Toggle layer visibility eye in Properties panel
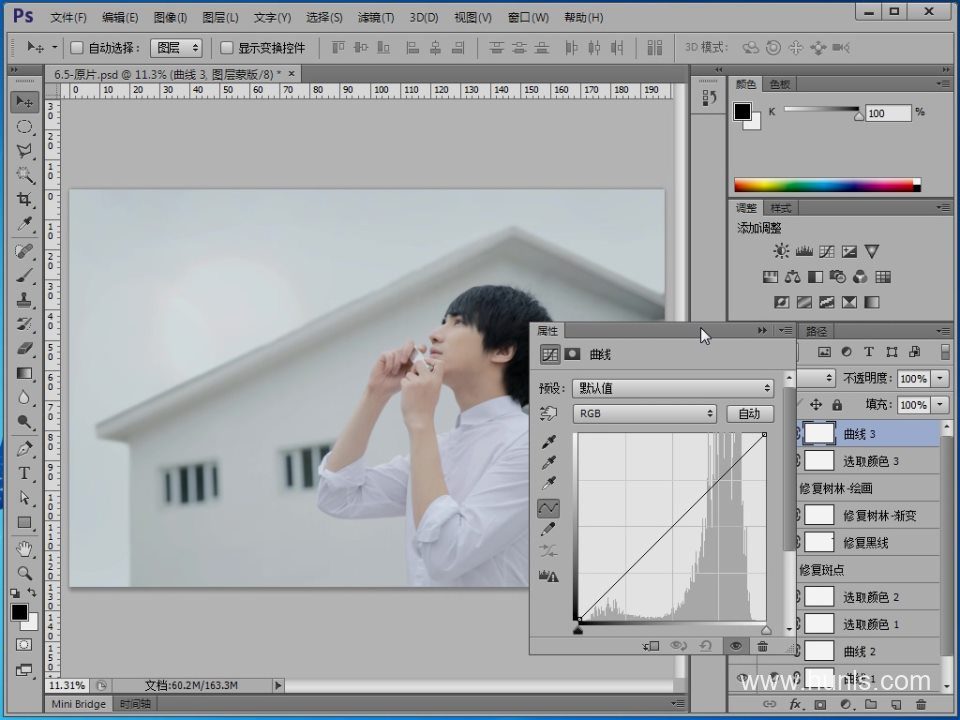This screenshot has height=720, width=960. tap(736, 646)
